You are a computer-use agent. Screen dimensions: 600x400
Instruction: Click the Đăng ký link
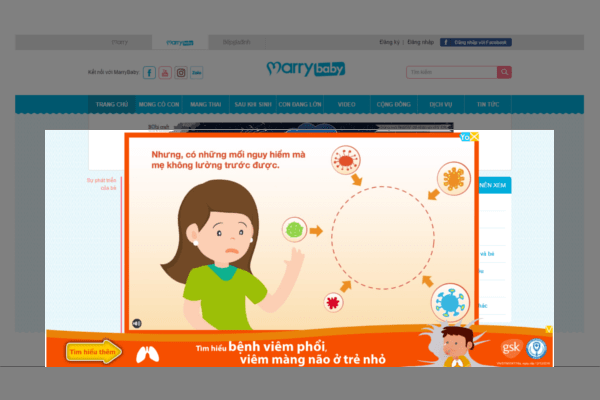(x=390, y=42)
